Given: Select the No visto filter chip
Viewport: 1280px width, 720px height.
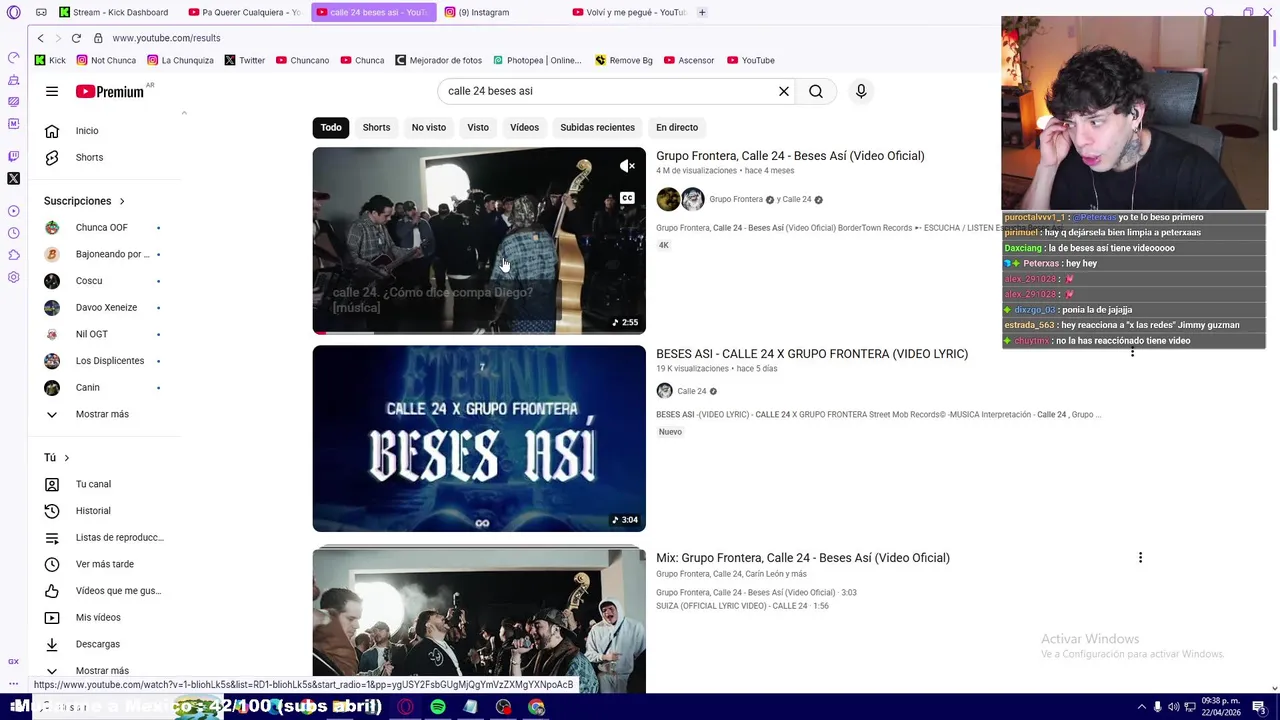Looking at the screenshot, I should click(429, 127).
